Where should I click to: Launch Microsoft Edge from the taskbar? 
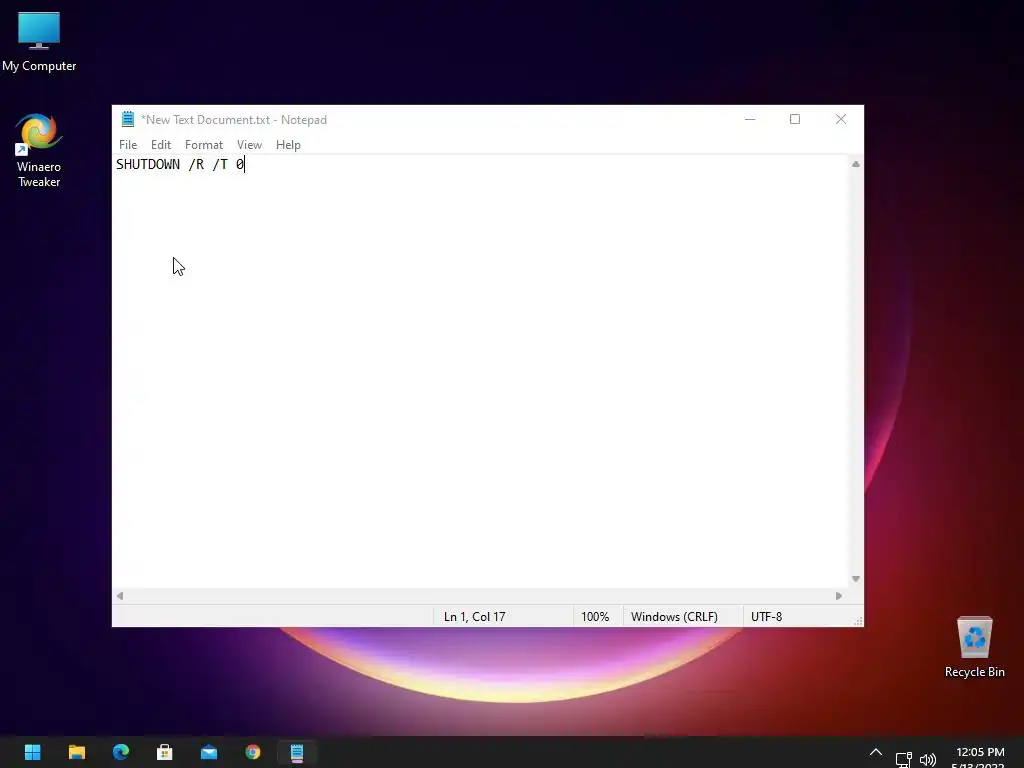121,752
